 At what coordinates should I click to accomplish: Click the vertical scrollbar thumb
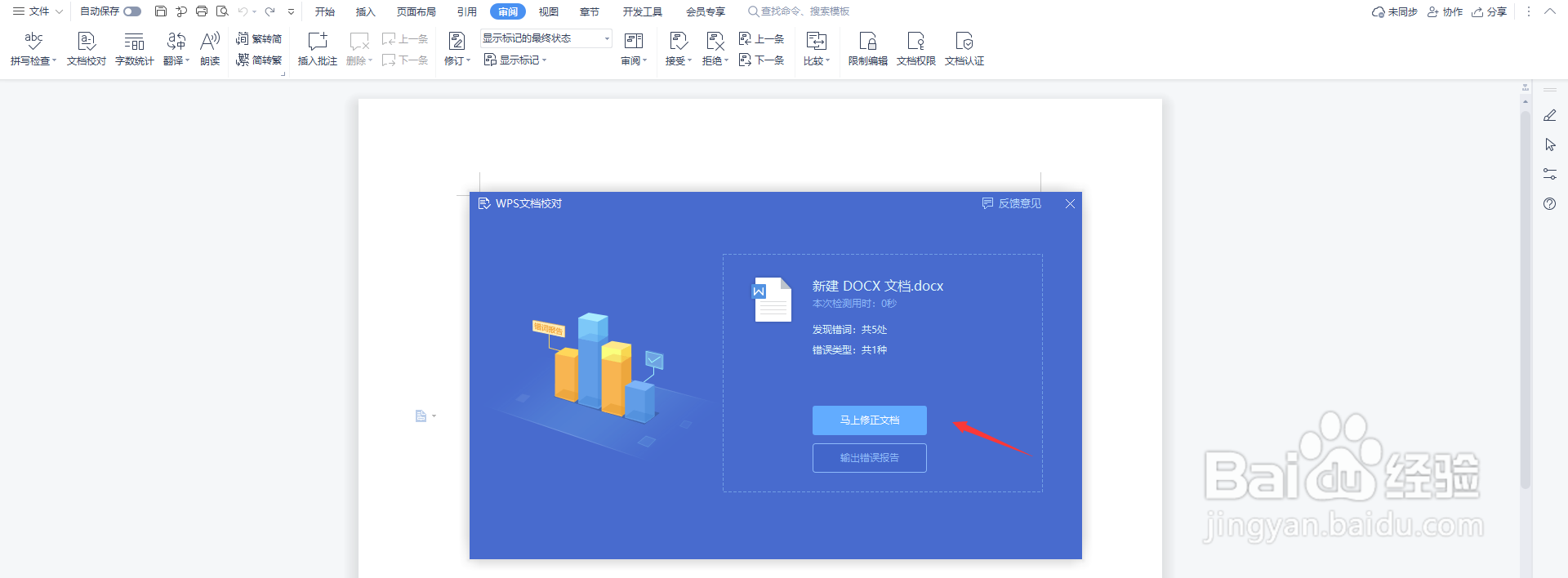(1525, 299)
